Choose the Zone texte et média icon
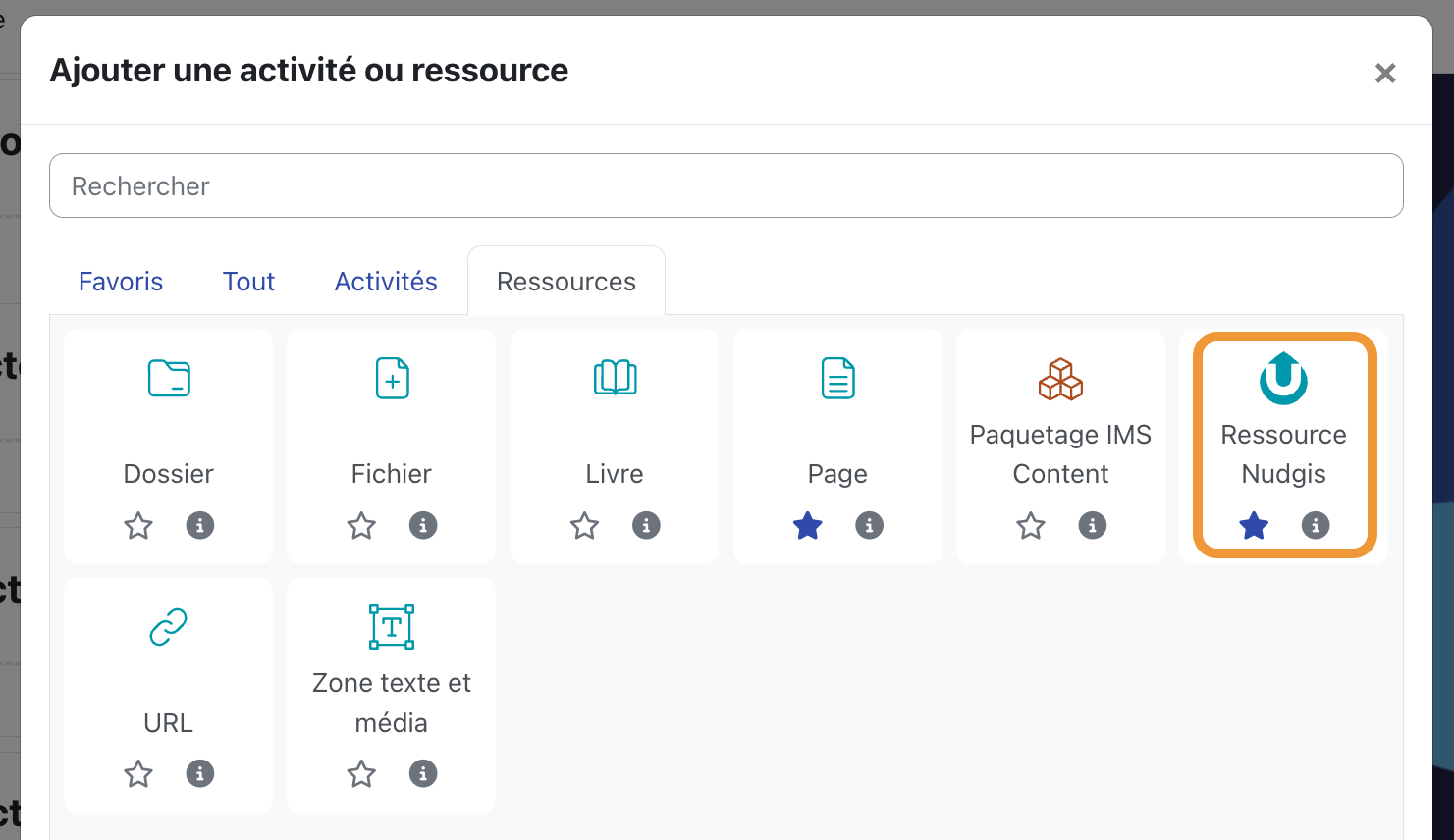Viewport: 1454px width, 840px height. pyautogui.click(x=392, y=627)
